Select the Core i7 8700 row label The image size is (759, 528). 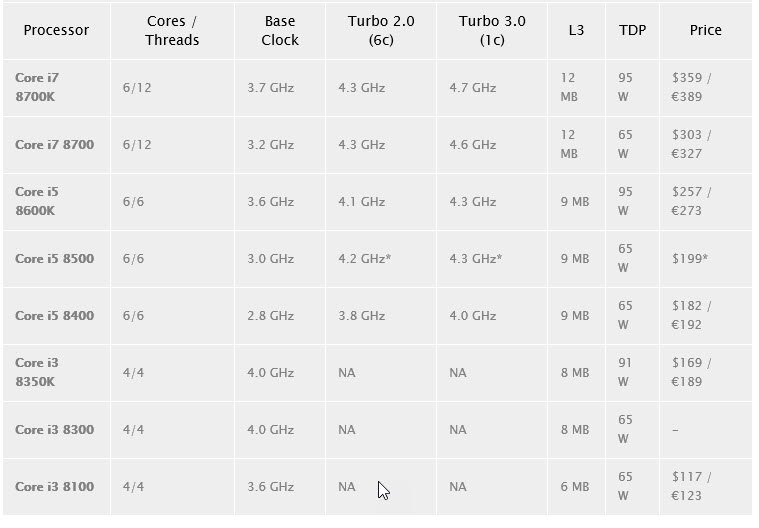pos(54,144)
